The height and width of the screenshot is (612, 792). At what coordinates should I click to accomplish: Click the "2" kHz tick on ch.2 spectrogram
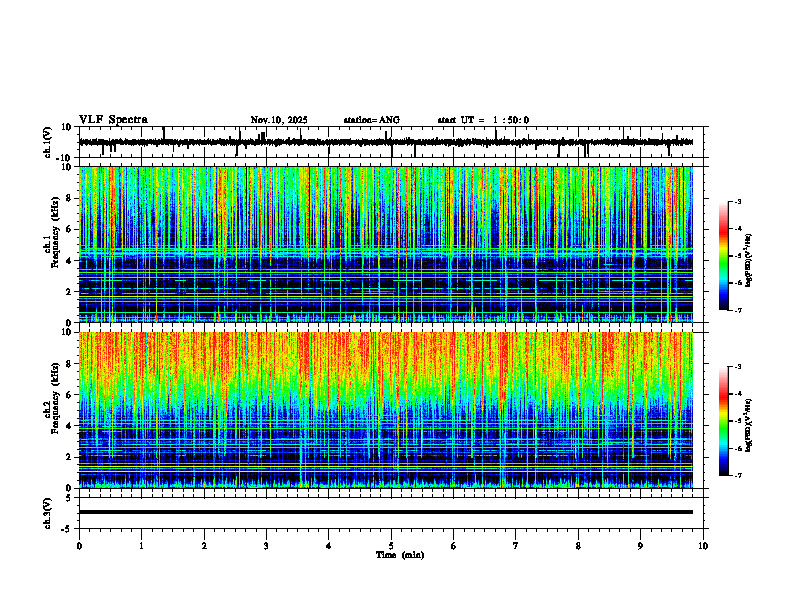pos(70,457)
